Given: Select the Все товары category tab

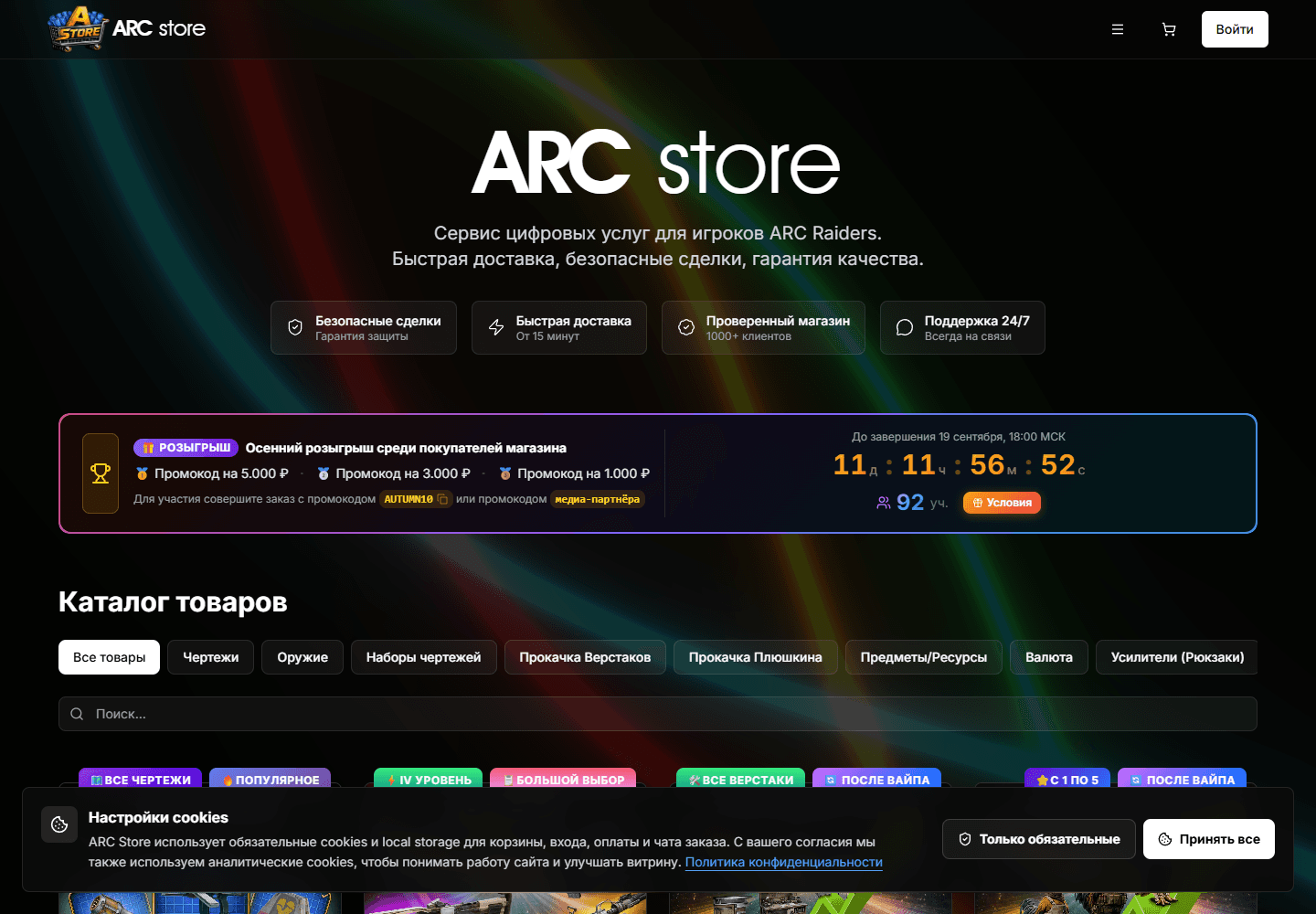Looking at the screenshot, I should [110, 657].
